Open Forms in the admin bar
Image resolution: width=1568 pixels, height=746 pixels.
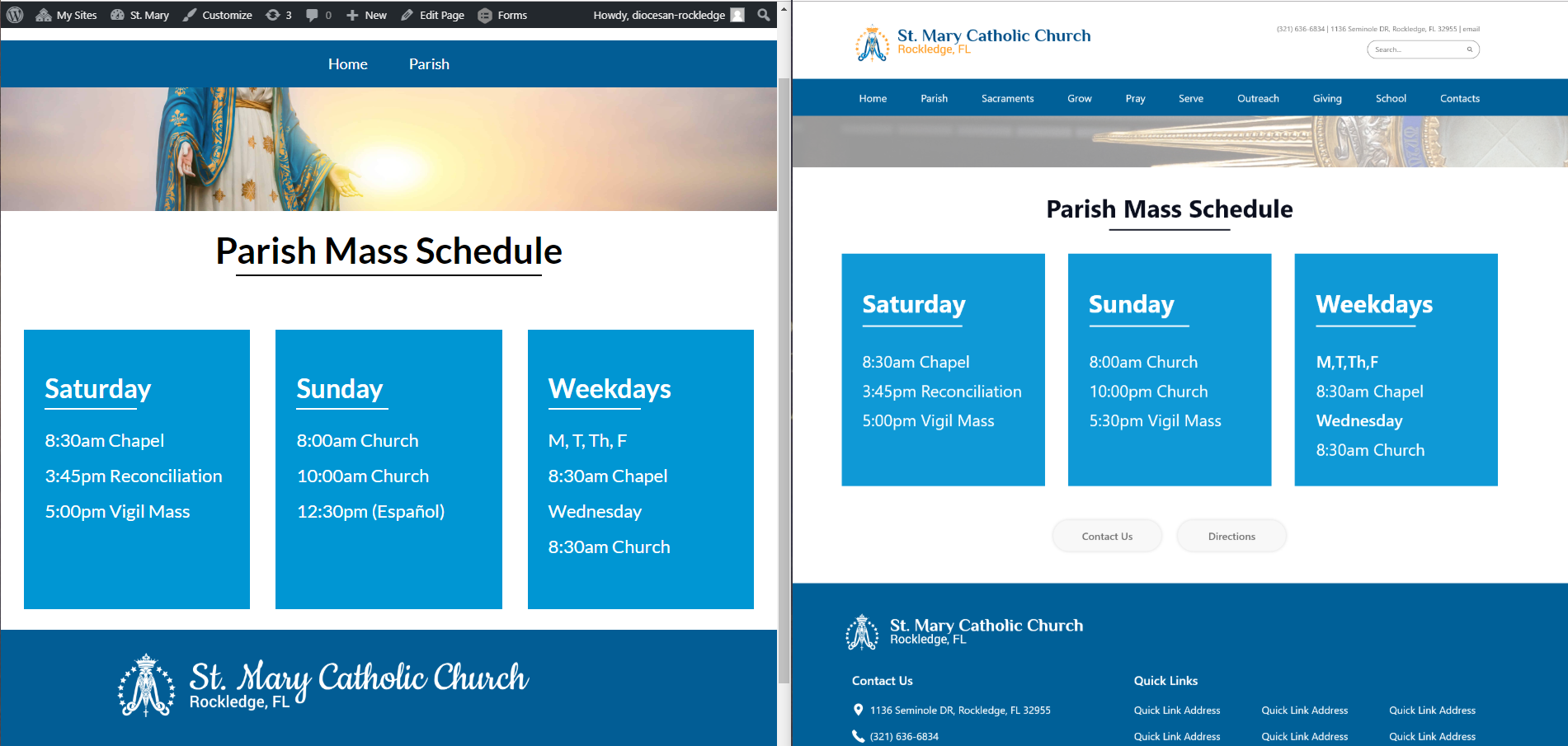click(503, 15)
